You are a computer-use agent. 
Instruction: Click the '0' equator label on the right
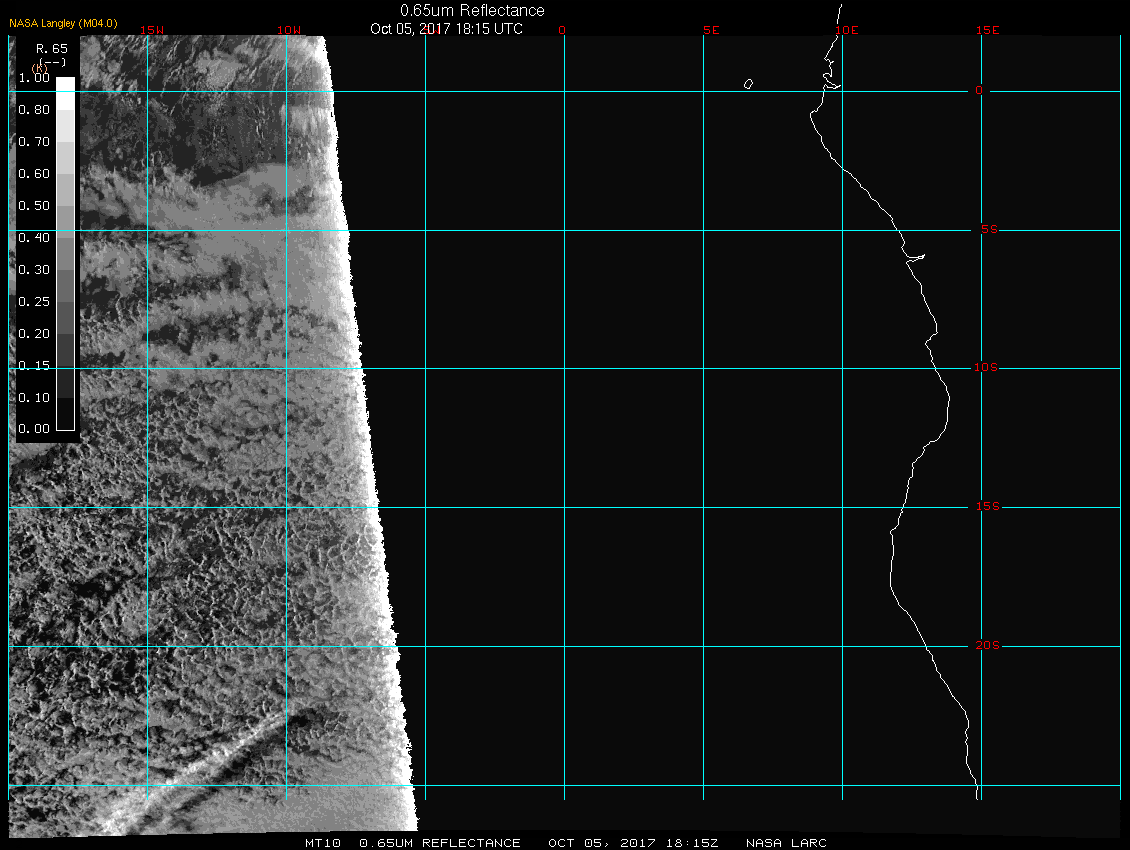pyautogui.click(x=979, y=90)
